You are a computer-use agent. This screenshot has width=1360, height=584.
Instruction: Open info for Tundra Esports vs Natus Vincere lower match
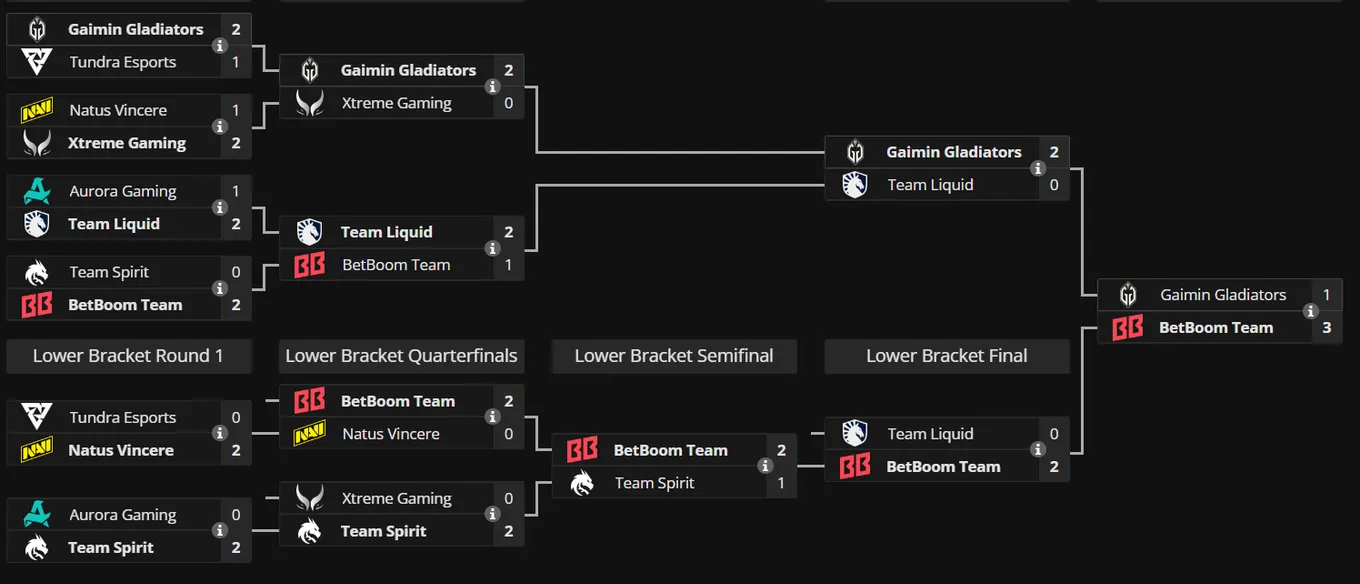[x=220, y=434]
